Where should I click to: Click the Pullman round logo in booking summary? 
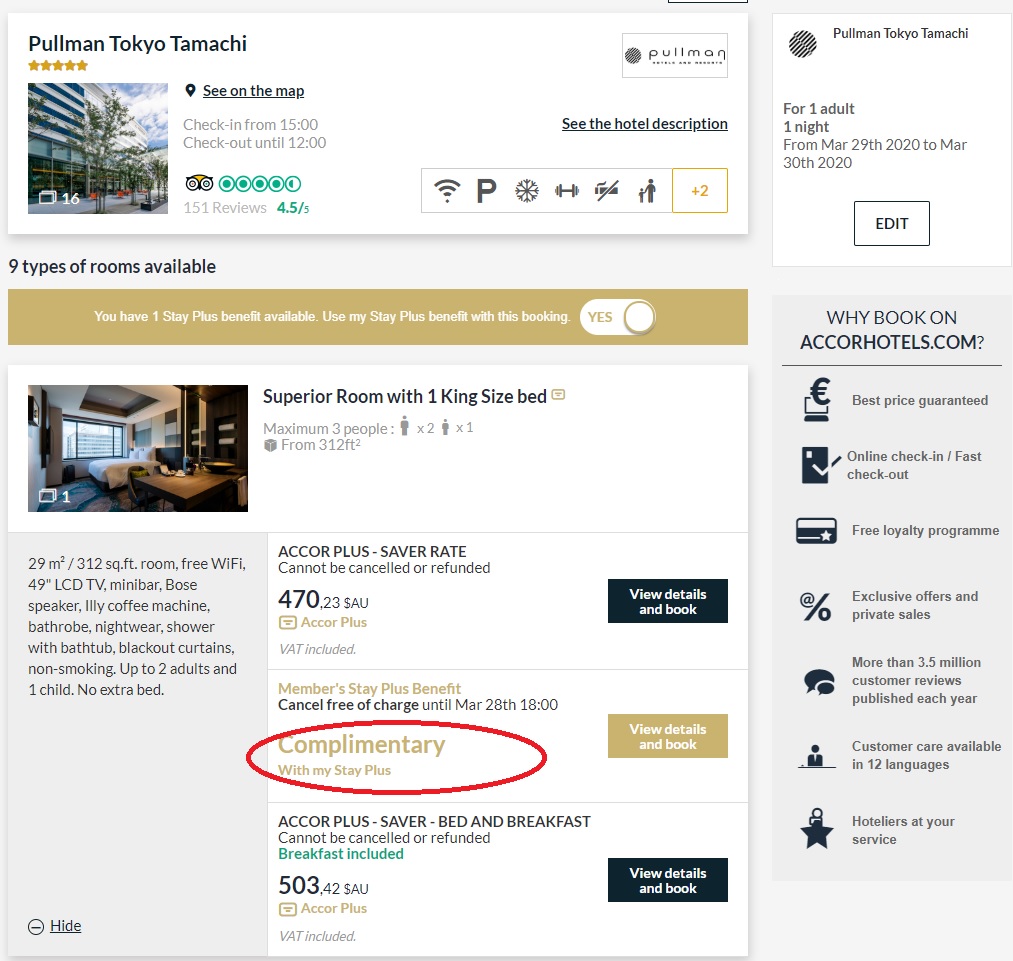point(803,45)
